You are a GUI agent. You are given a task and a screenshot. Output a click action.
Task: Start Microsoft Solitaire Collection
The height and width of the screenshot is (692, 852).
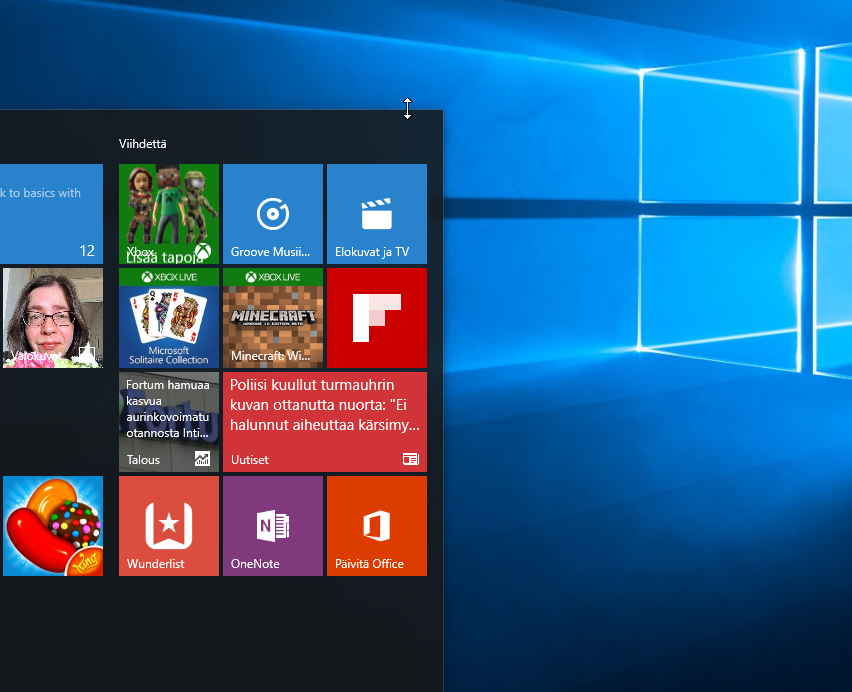[168, 320]
